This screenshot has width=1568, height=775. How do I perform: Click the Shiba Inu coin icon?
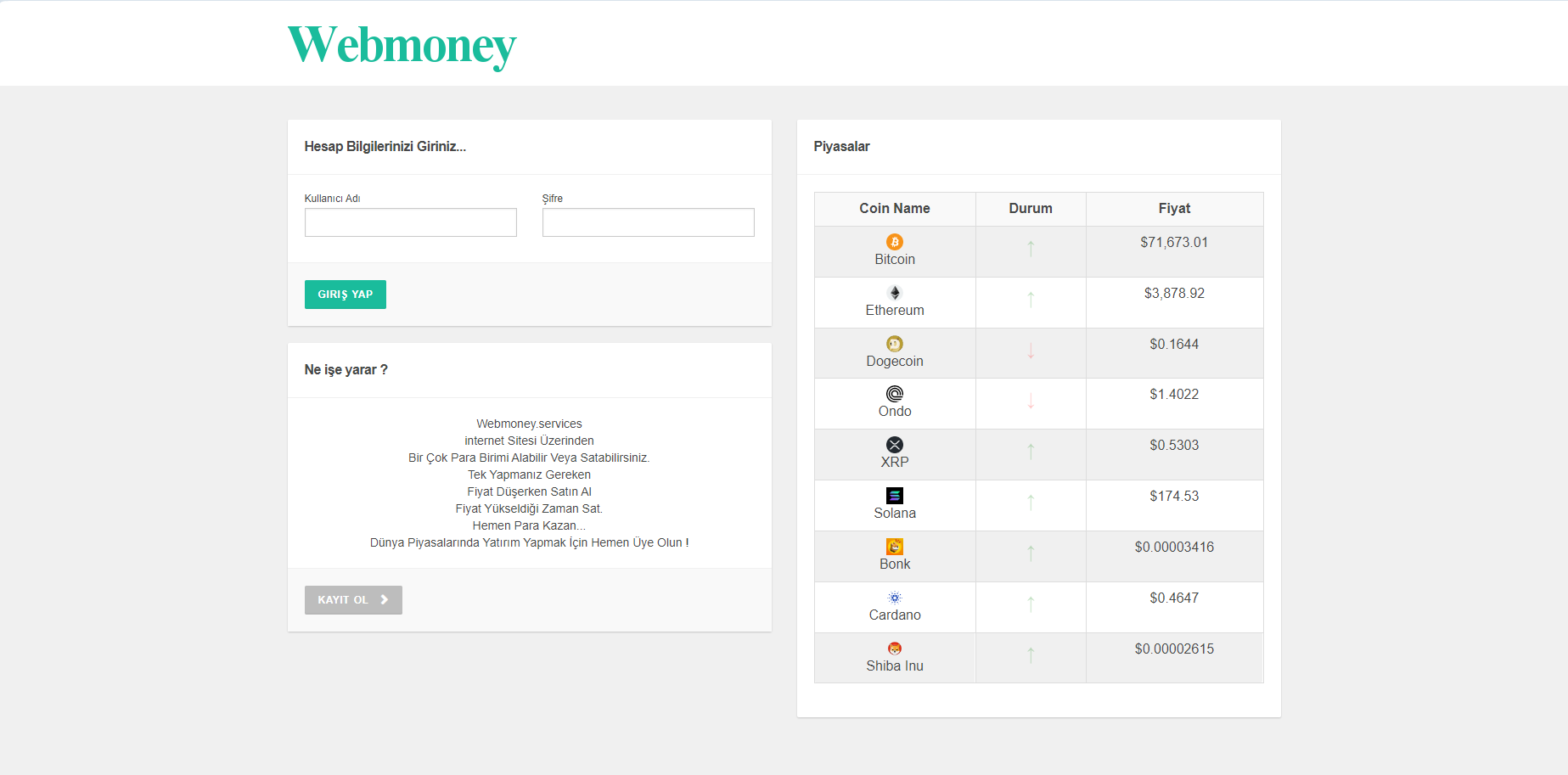point(895,649)
